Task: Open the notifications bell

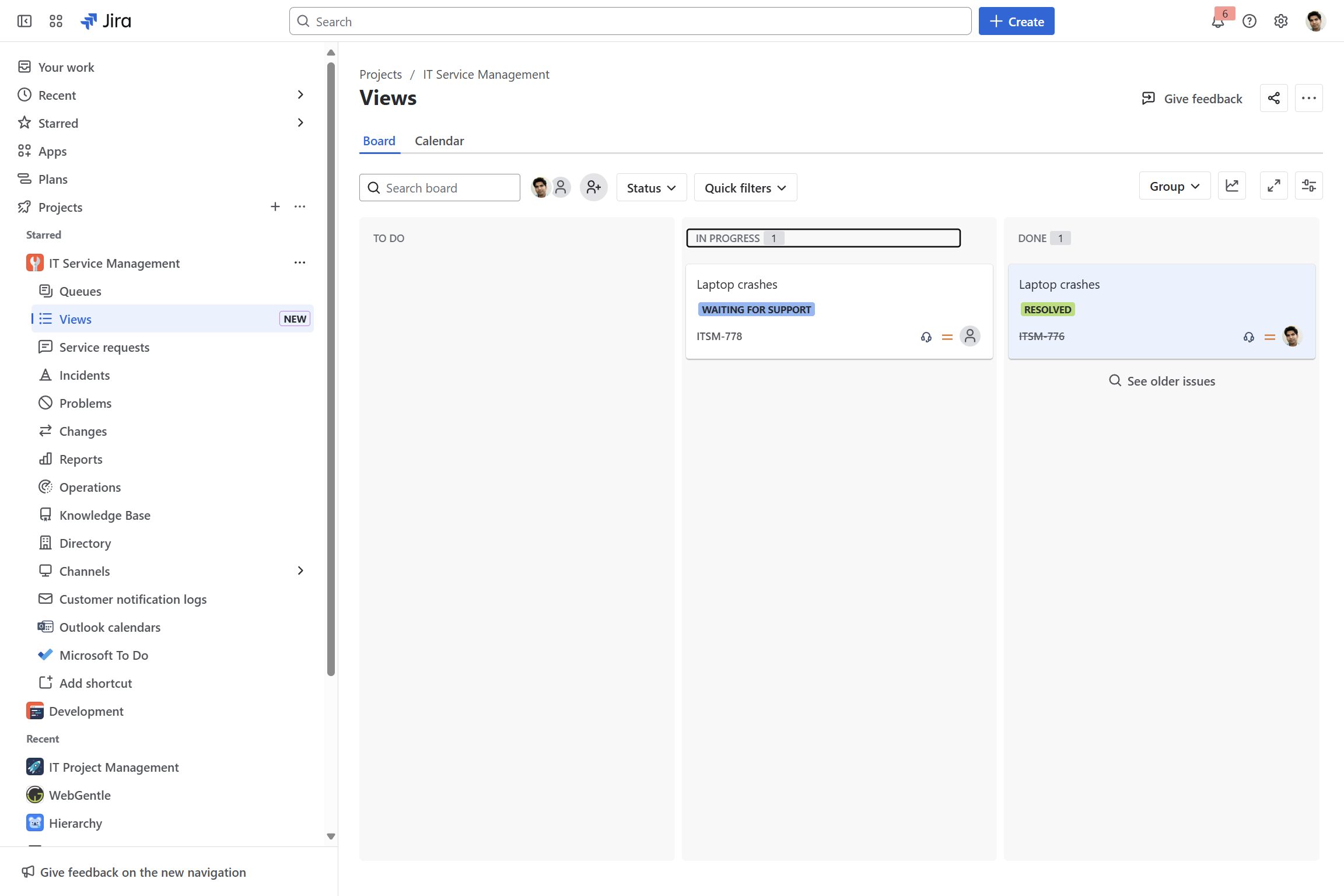Action: [1217, 22]
